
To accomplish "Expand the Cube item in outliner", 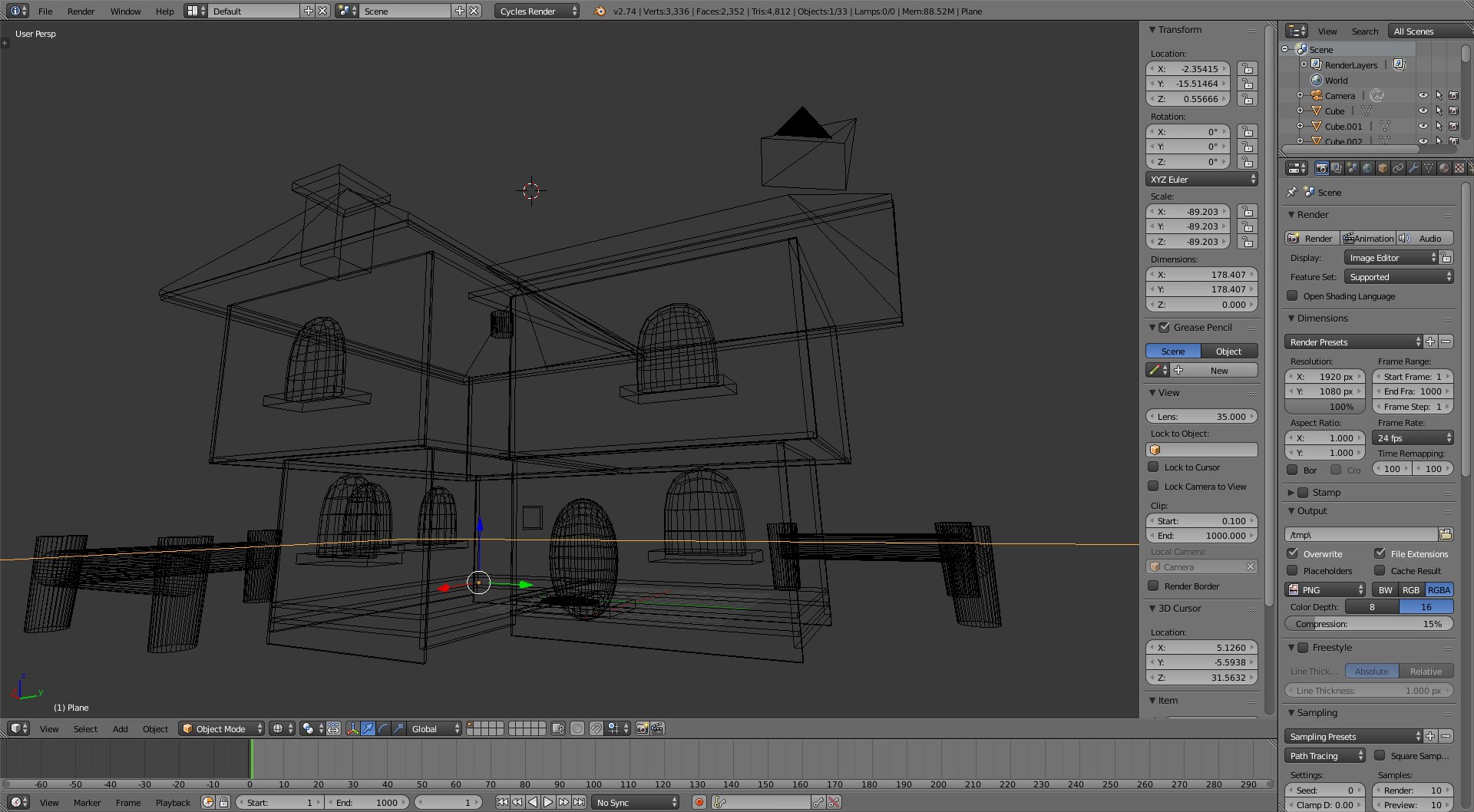I will pyautogui.click(x=1300, y=111).
